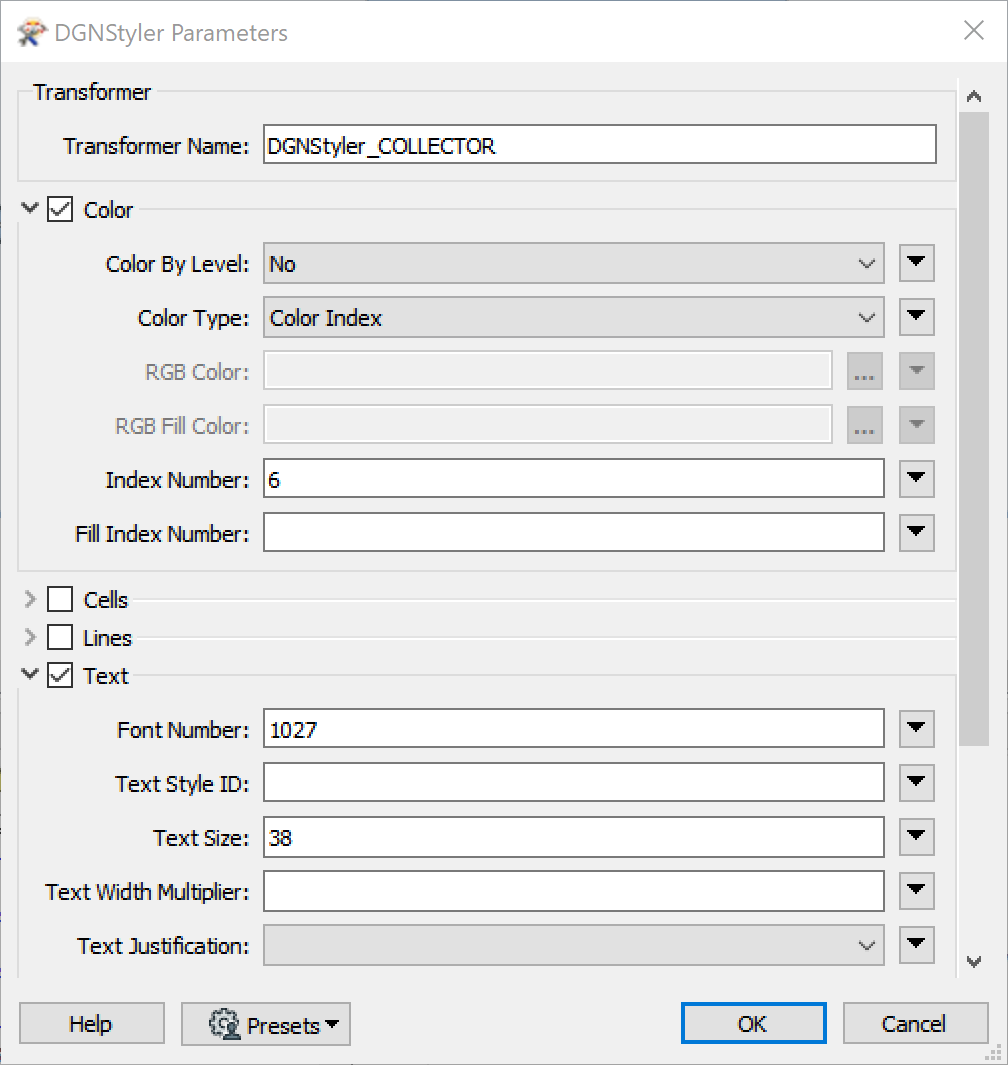The image size is (1008, 1065).
Task: Open the Presets gear menu
Action: 265,1023
